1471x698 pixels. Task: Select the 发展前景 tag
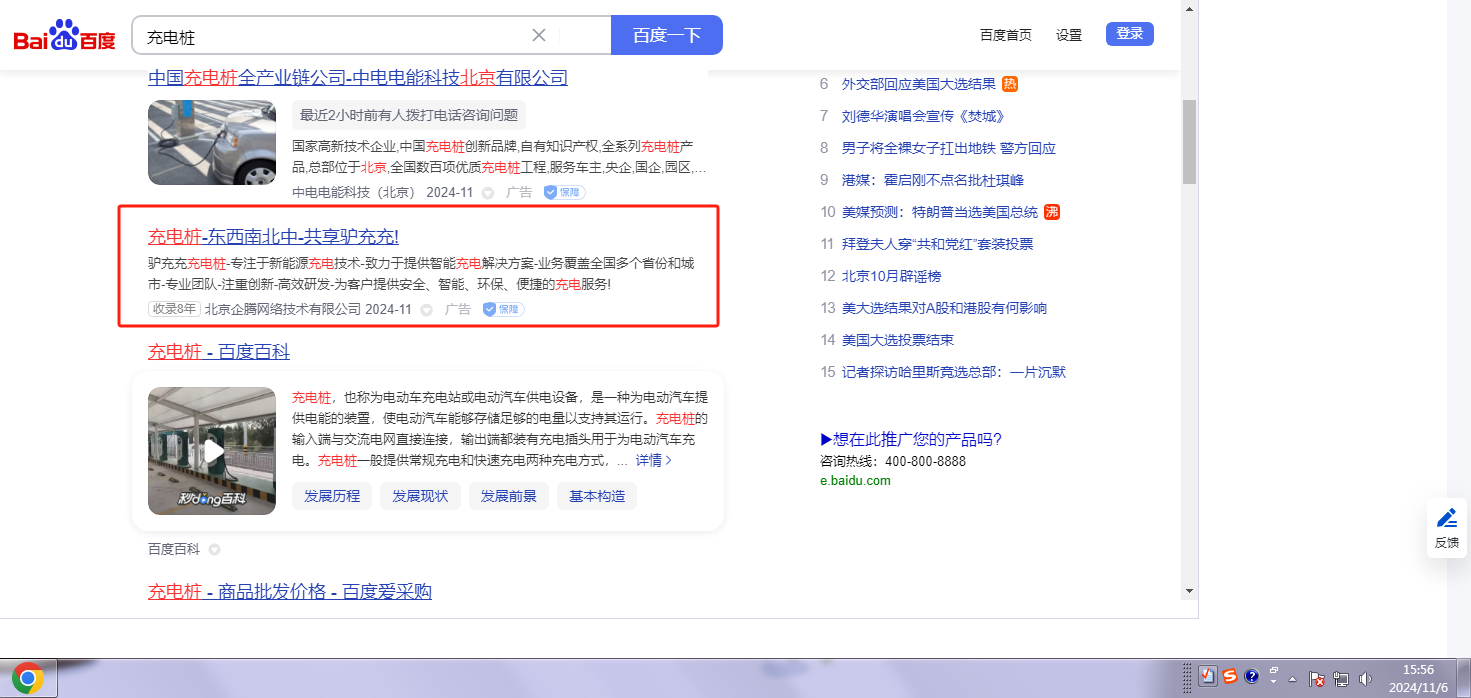click(509, 496)
